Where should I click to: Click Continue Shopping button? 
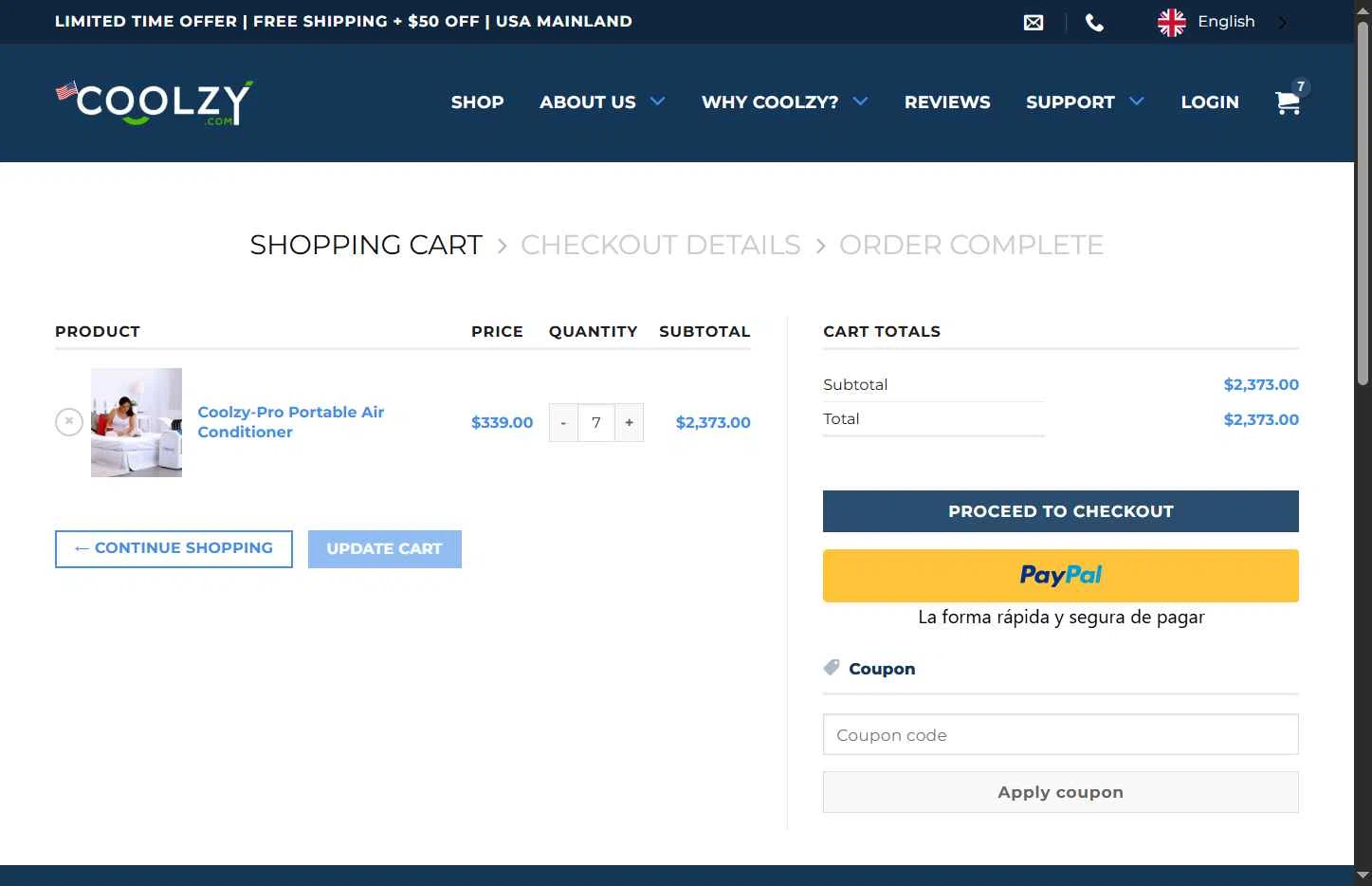tap(174, 549)
